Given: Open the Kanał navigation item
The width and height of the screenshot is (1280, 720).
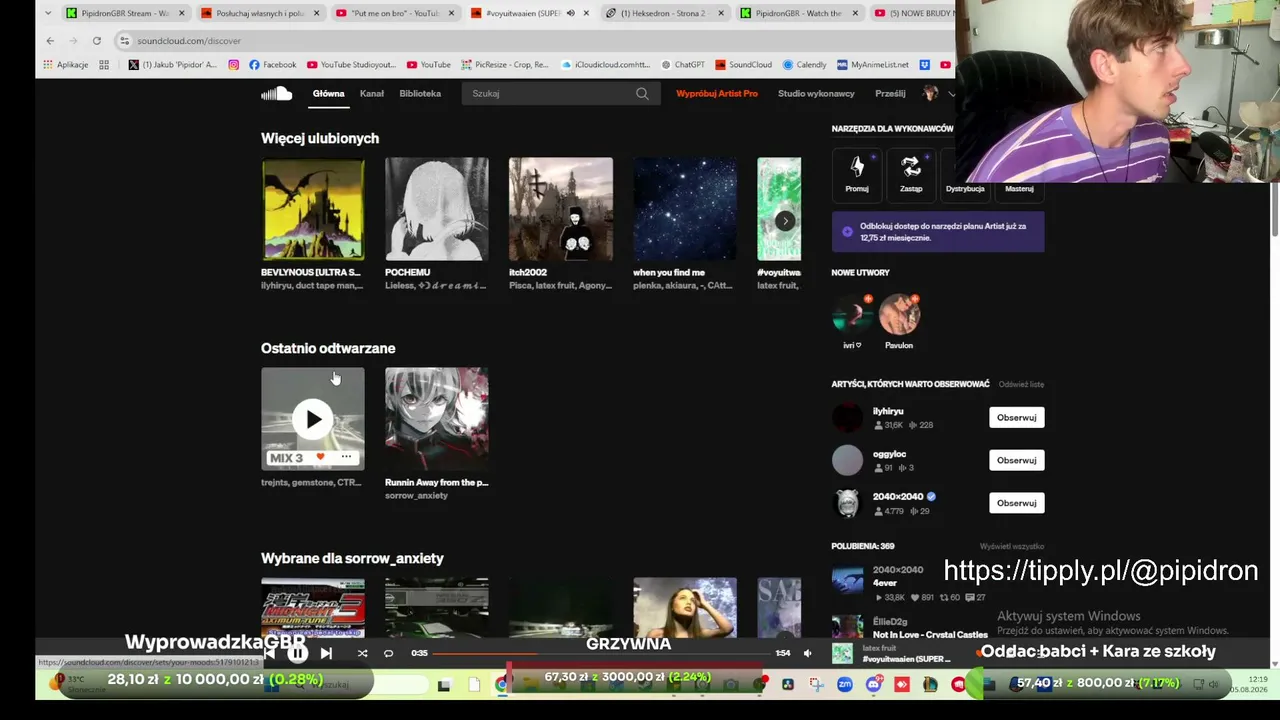Looking at the screenshot, I should [371, 94].
